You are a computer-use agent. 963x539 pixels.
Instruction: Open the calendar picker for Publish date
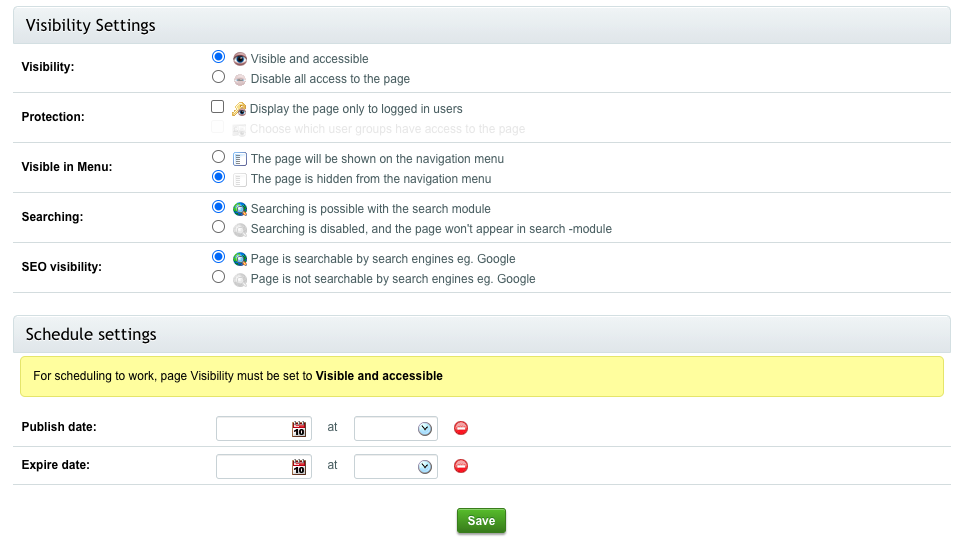298,429
